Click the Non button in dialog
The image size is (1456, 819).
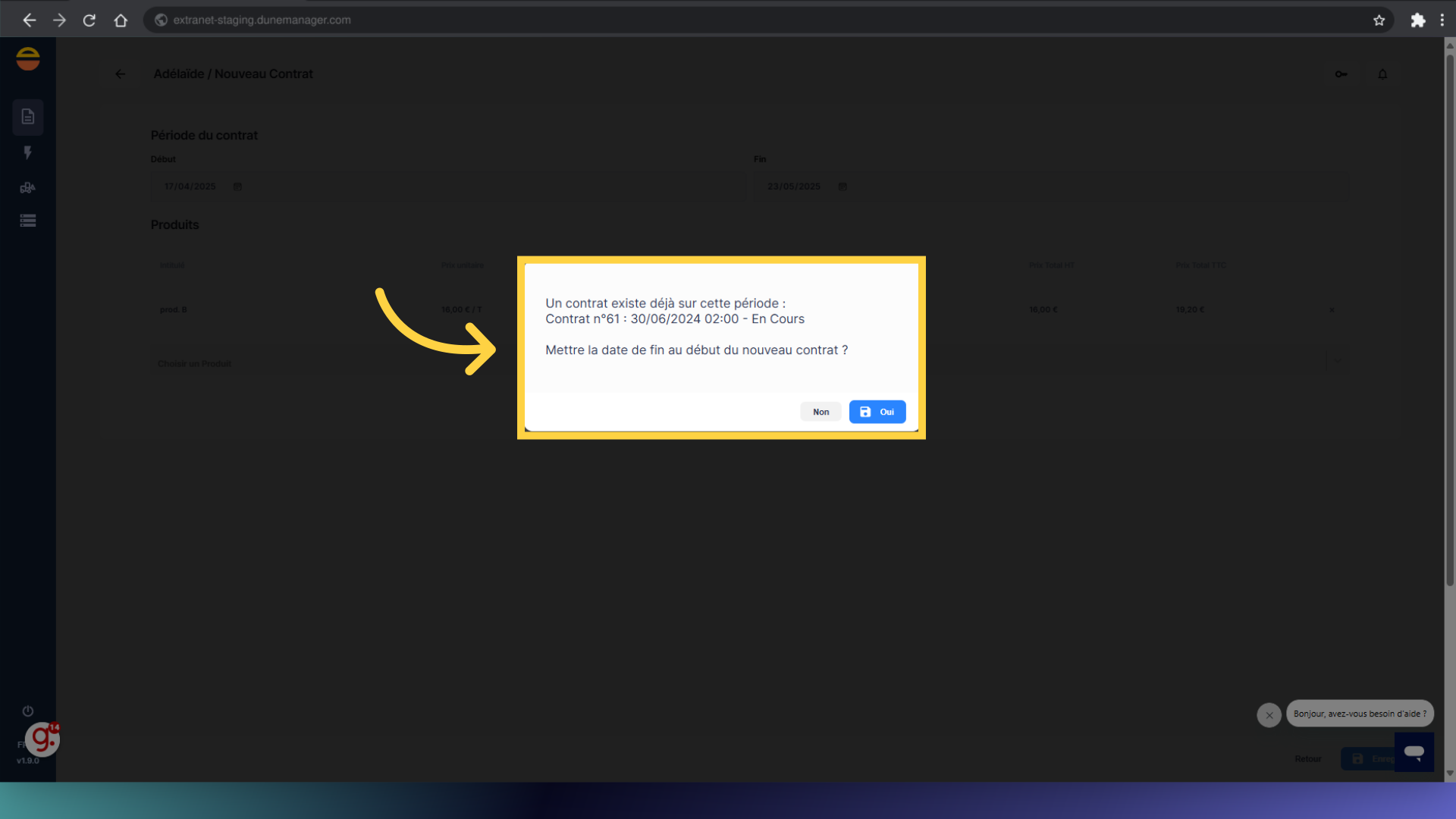coord(821,412)
